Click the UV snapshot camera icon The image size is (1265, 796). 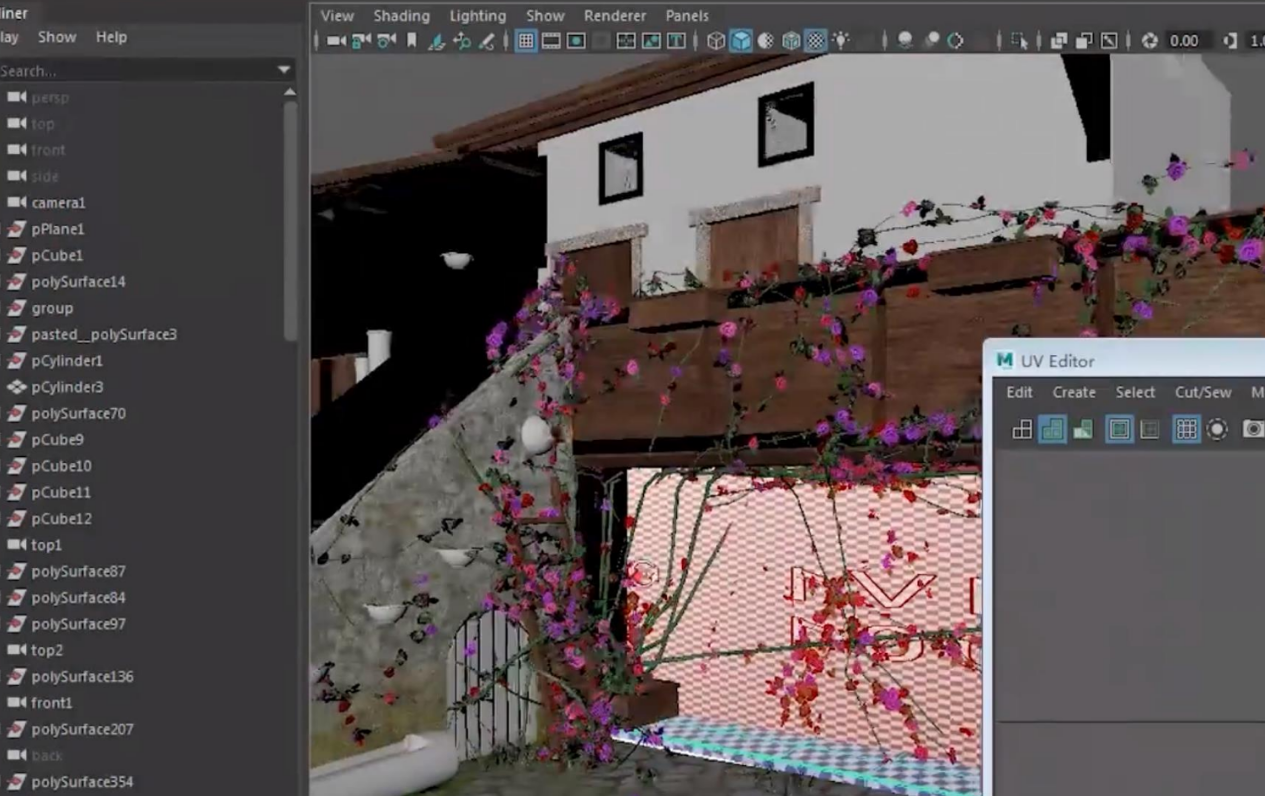click(1252, 429)
